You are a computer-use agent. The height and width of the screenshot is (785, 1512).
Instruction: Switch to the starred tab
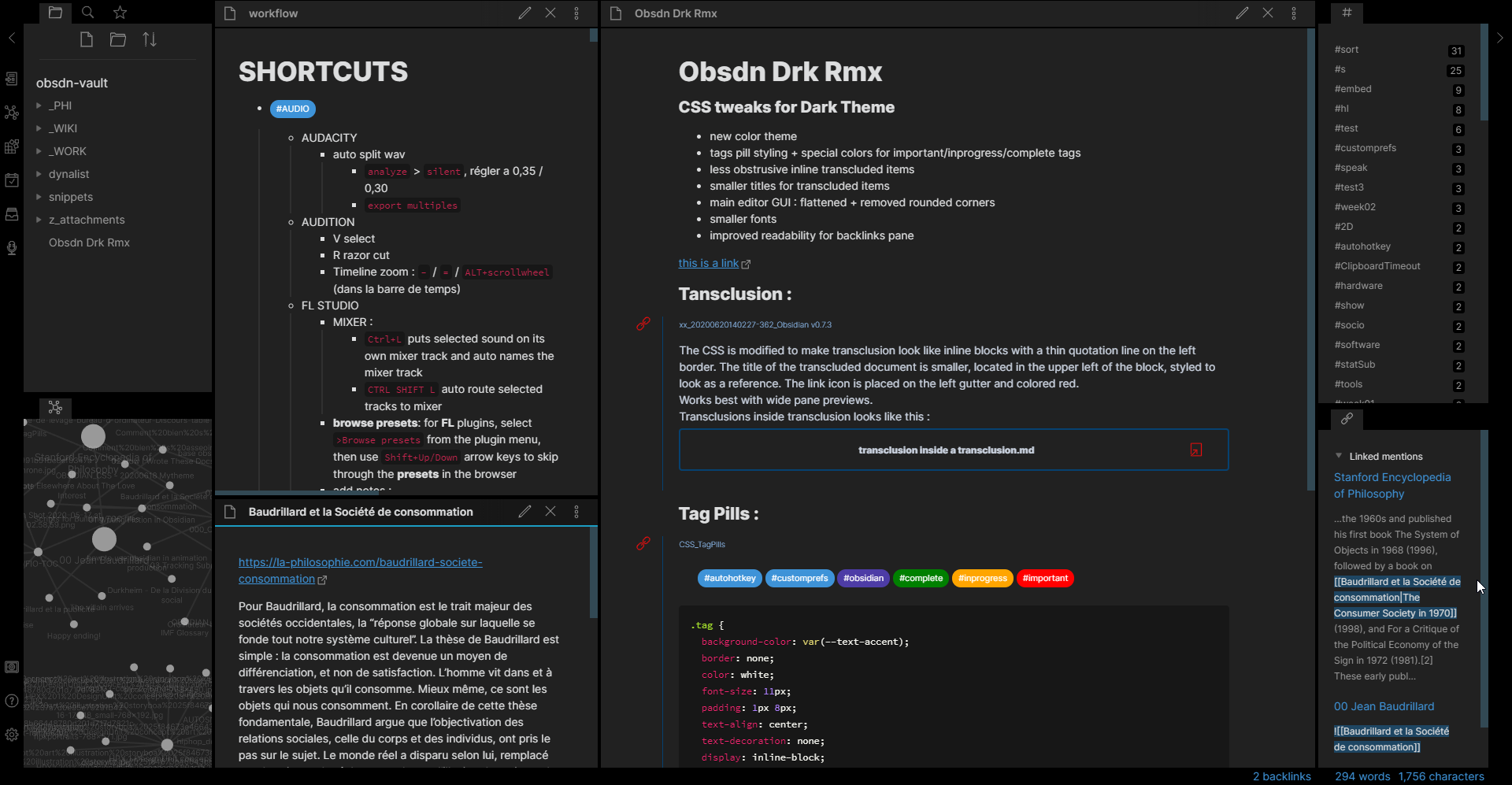coord(120,13)
